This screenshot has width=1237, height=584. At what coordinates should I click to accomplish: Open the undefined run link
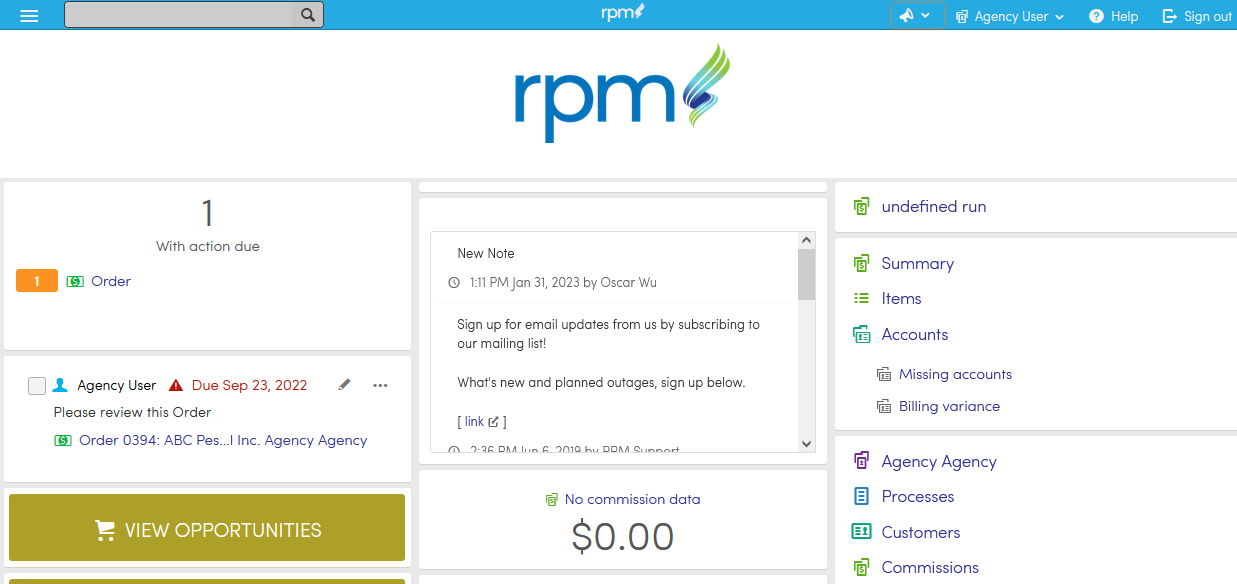coord(934,207)
